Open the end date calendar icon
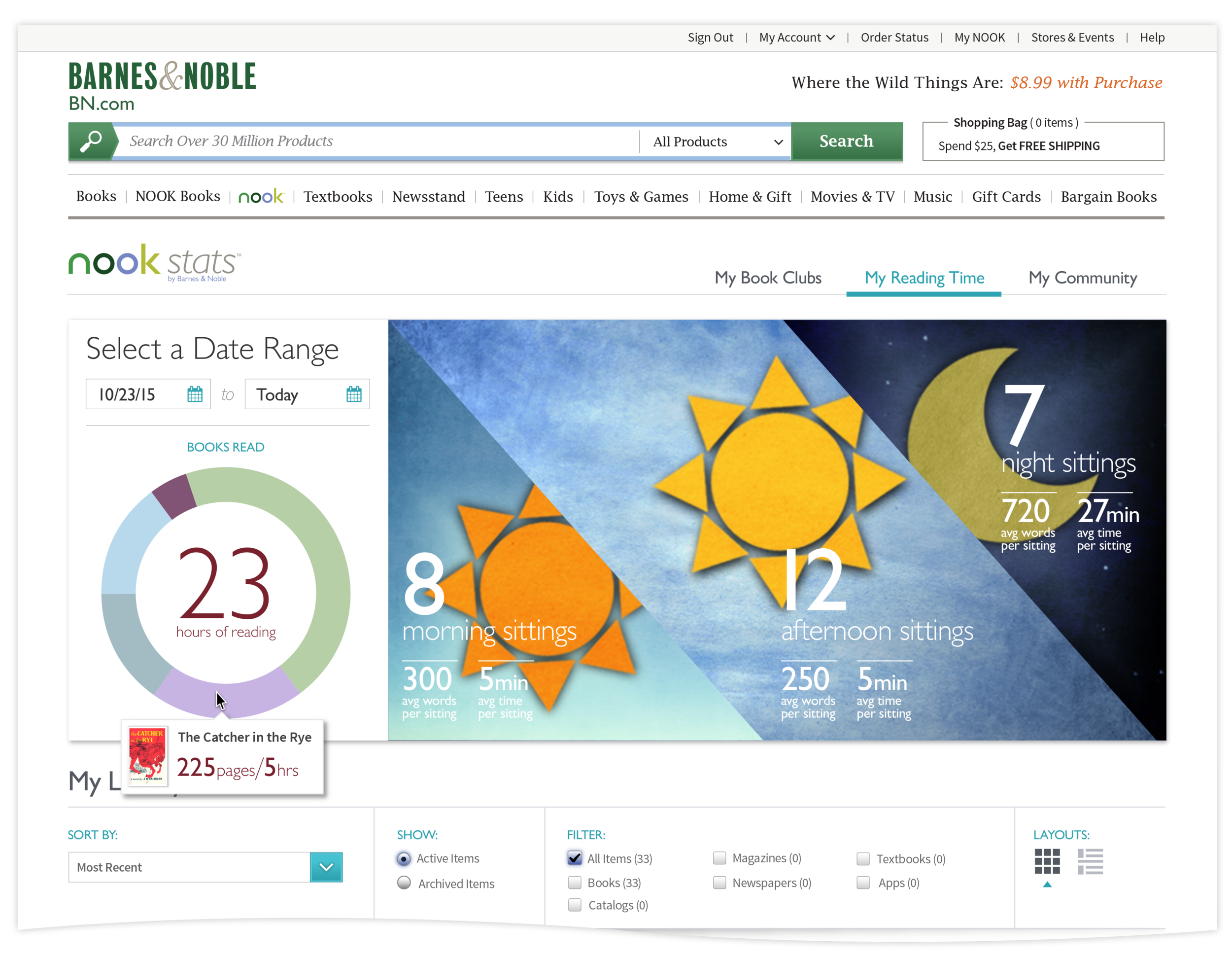 354,394
